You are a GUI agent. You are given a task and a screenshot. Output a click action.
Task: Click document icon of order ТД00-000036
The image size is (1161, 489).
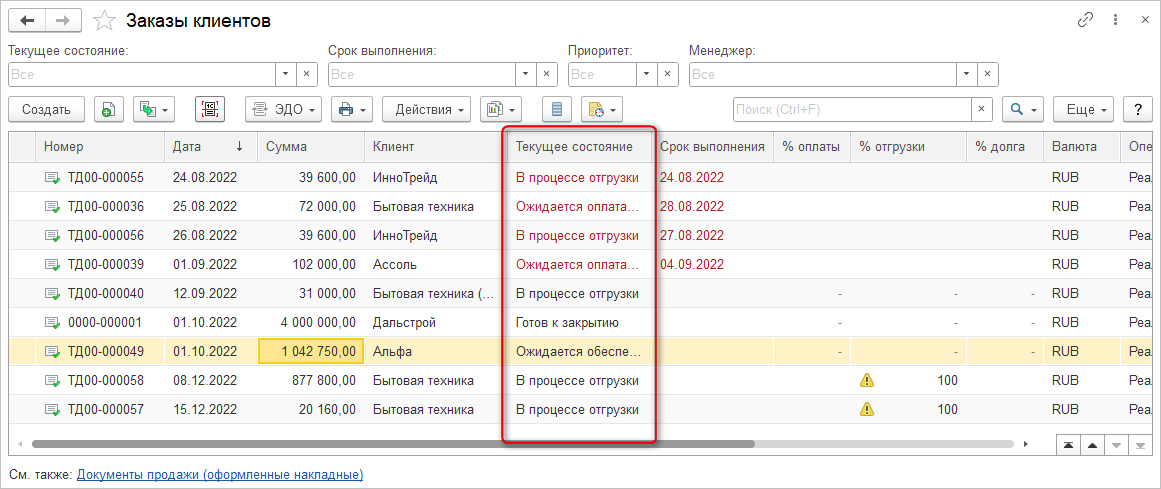click(x=53, y=207)
